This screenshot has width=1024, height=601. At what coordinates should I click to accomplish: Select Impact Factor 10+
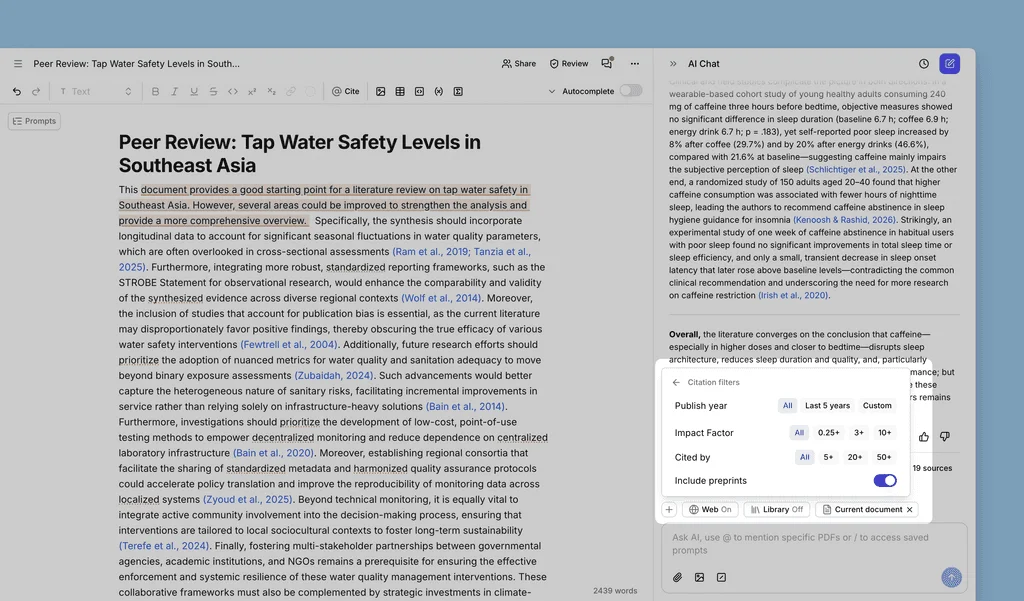[x=884, y=432]
